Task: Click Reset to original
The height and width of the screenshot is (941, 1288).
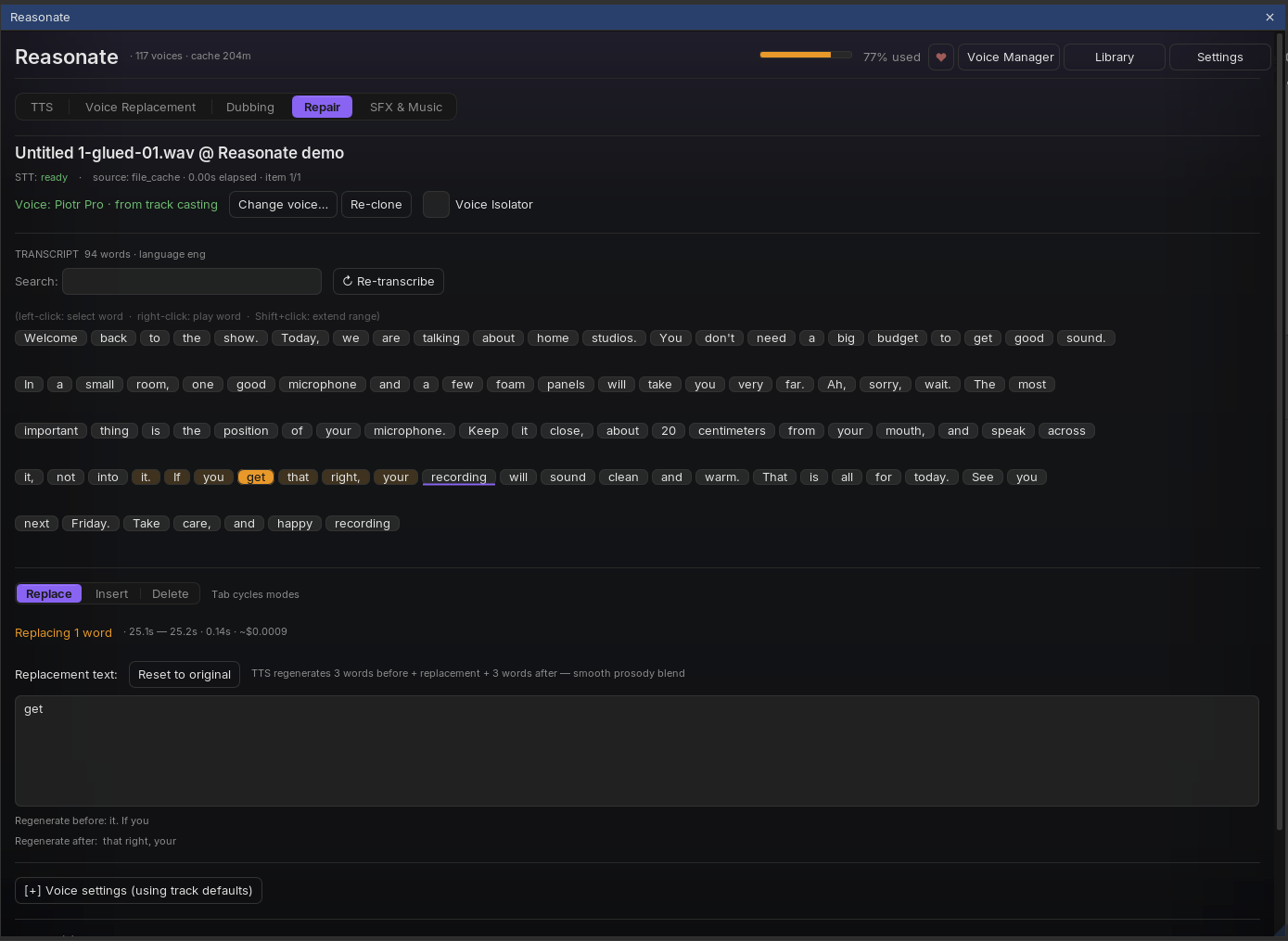Action: (185, 674)
